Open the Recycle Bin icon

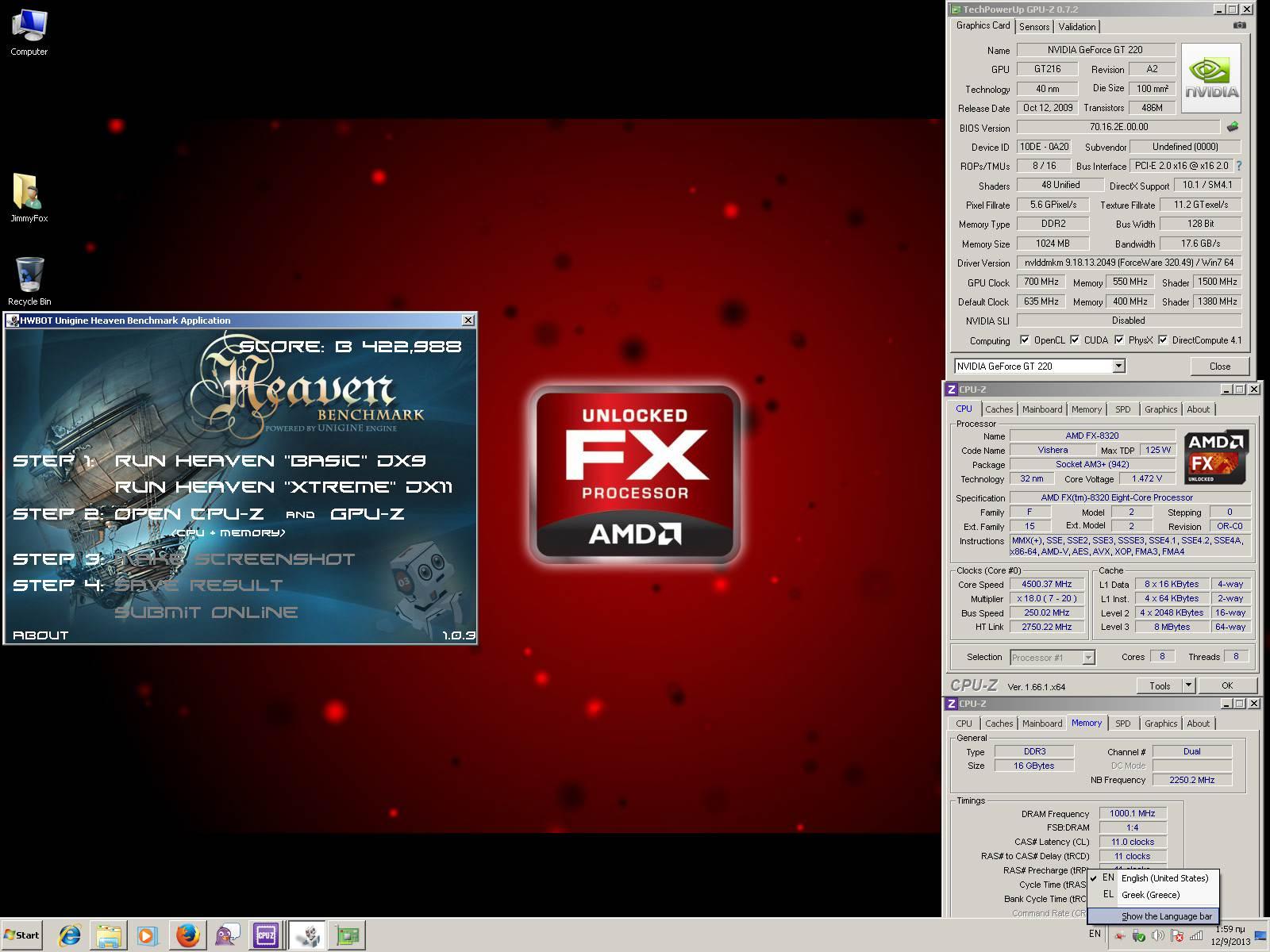[29, 280]
